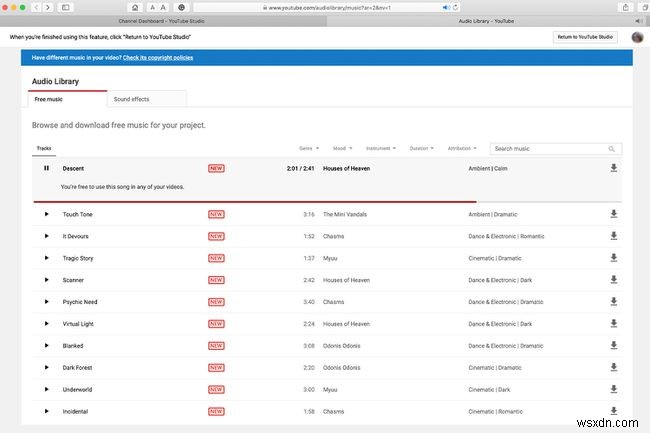Play the Underworld track

[x=46, y=389]
